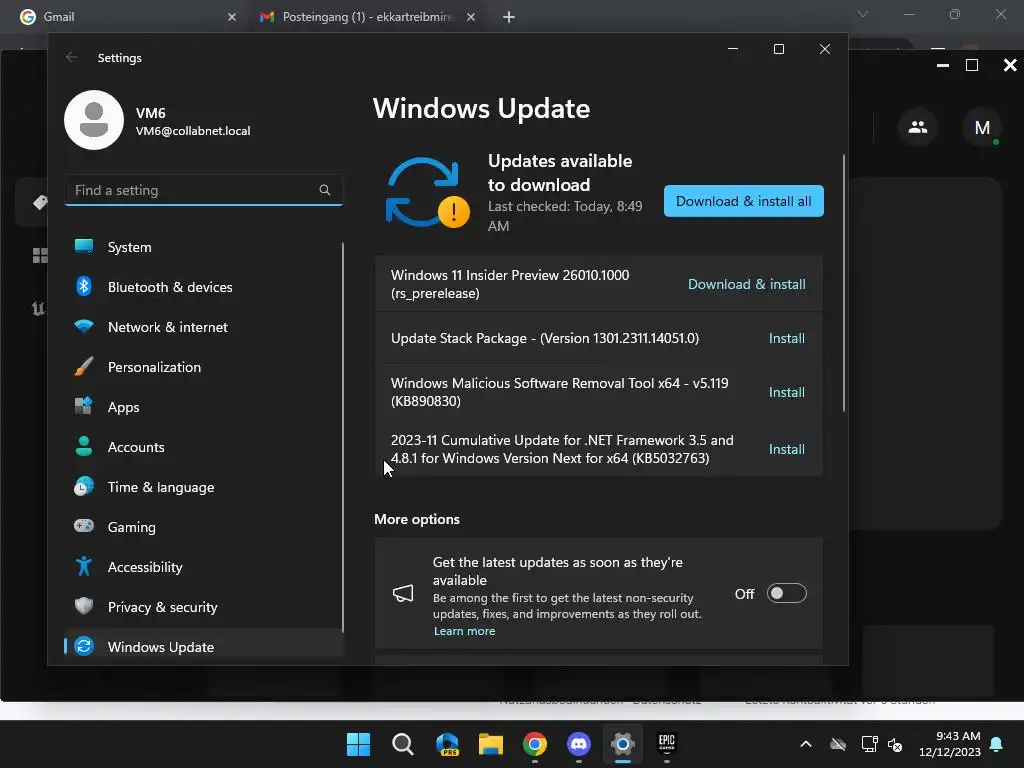Click Download & install all button
Screen dimensions: 1024x768
(x=743, y=201)
